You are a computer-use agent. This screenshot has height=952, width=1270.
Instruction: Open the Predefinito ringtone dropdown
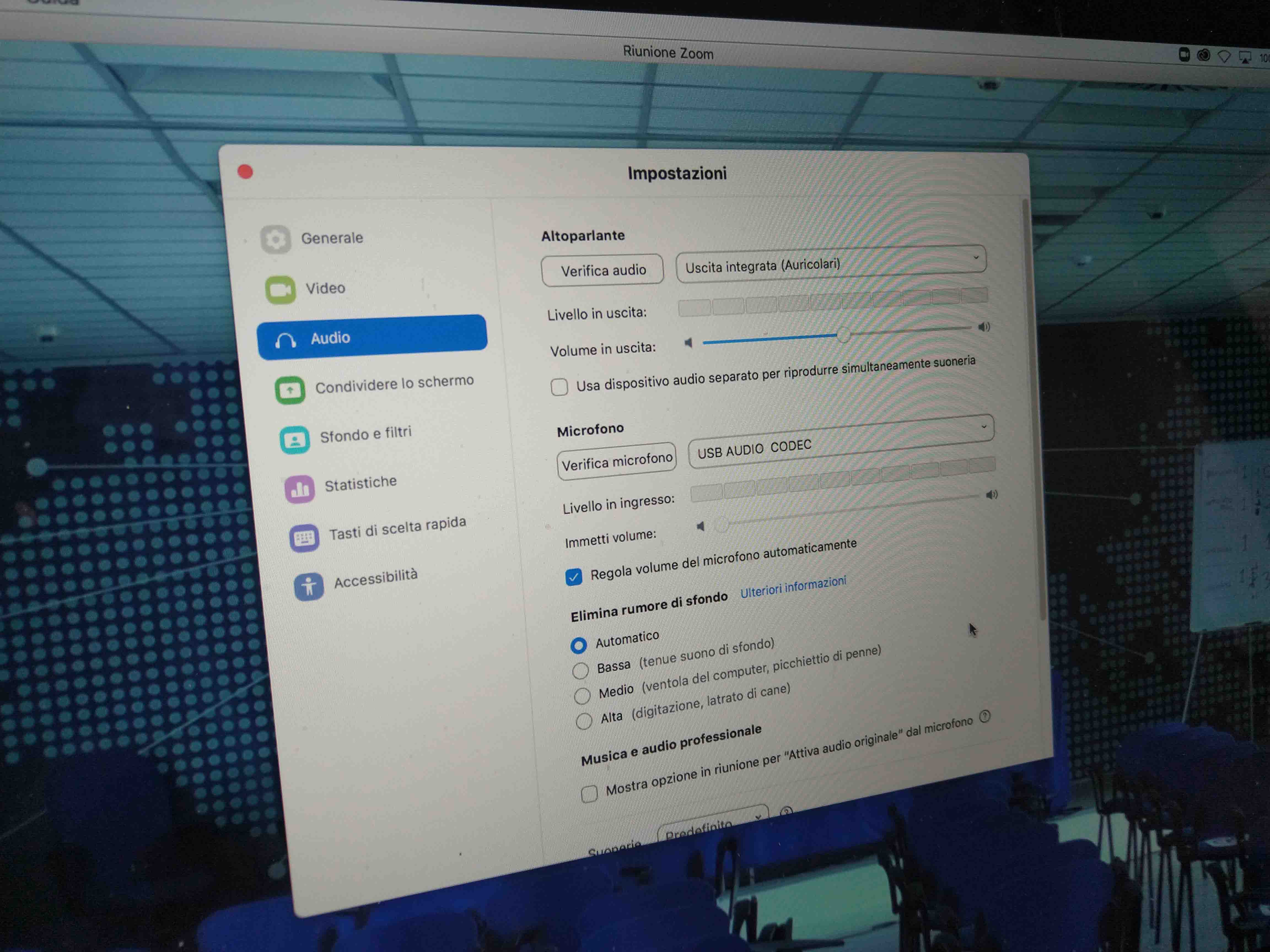point(713,823)
